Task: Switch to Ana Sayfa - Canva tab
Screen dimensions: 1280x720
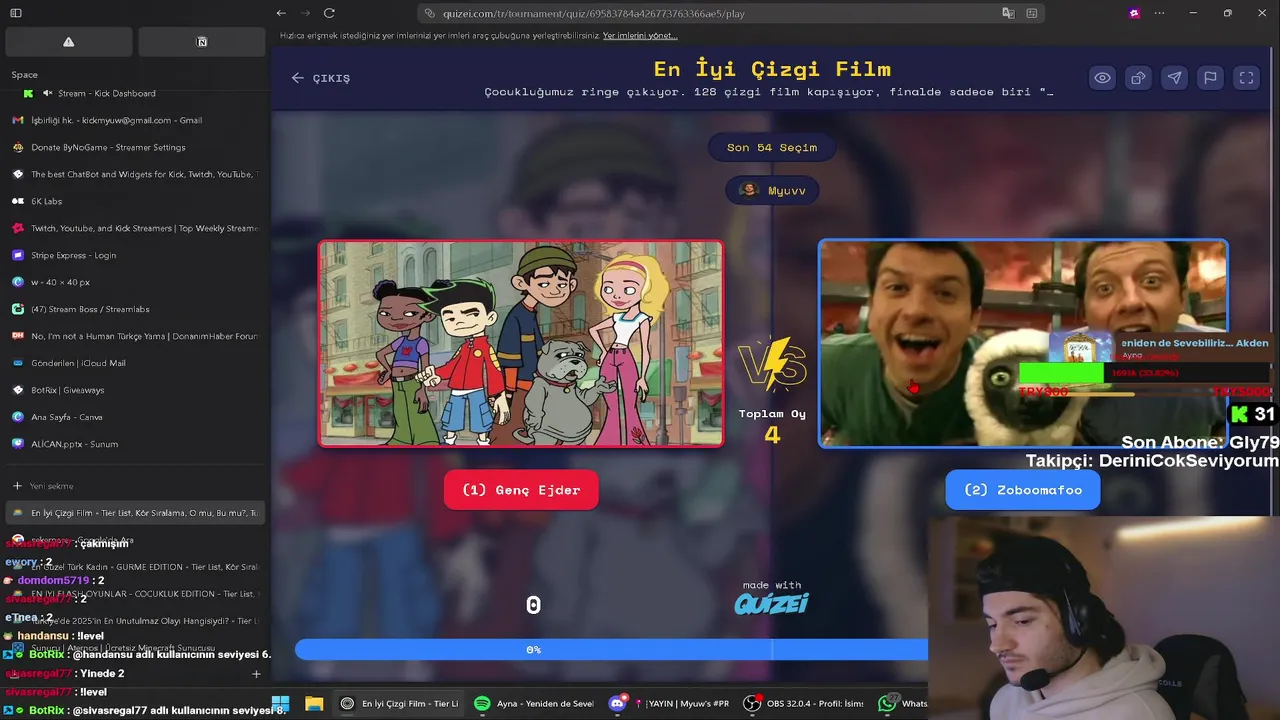Action: point(135,417)
